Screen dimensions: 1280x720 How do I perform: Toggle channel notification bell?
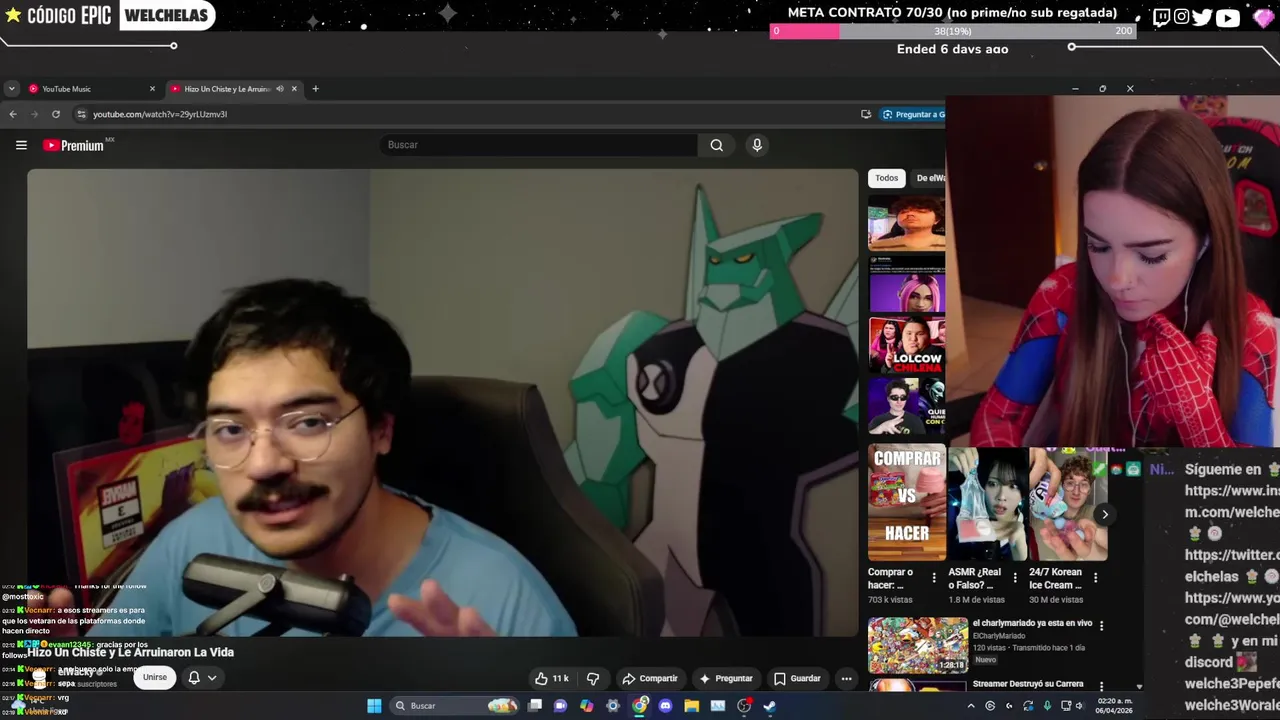[194, 677]
